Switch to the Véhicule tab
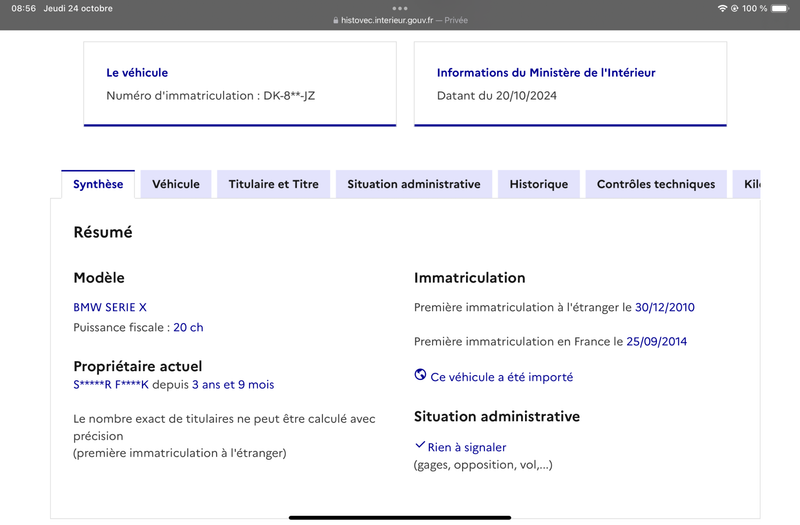Image resolution: width=800 pixels, height=525 pixels. coord(176,184)
